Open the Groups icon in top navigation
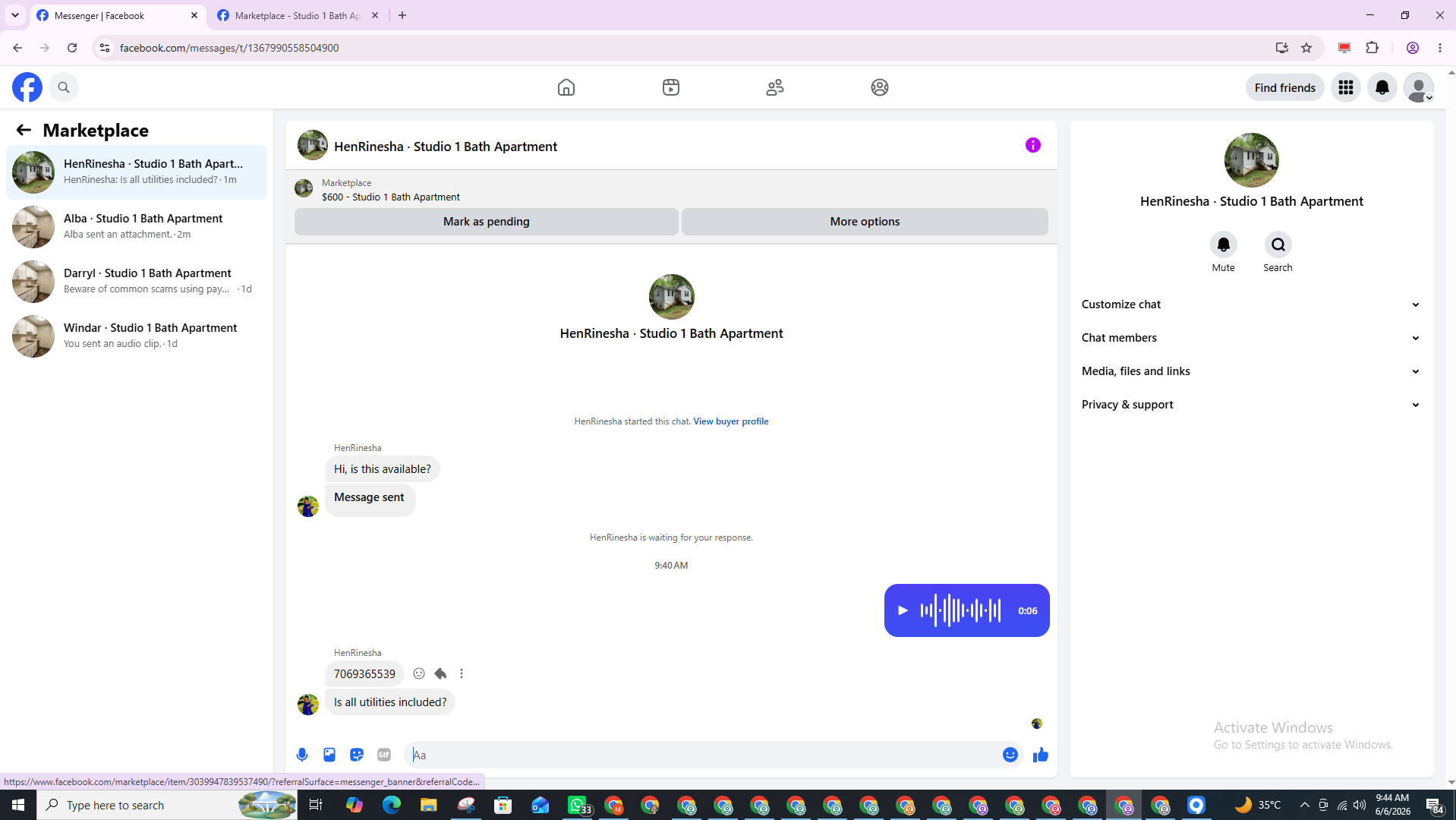The image size is (1456, 820). coord(880,87)
